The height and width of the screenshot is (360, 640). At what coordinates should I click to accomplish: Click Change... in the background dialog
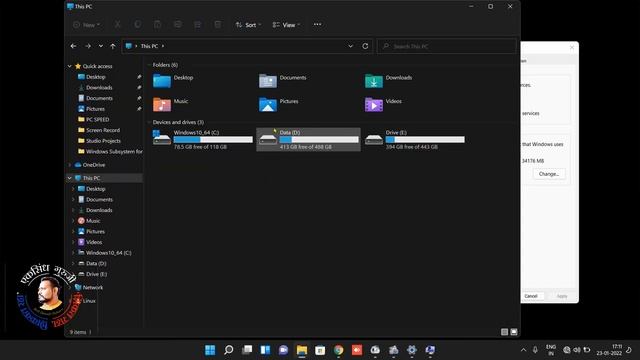click(x=549, y=174)
